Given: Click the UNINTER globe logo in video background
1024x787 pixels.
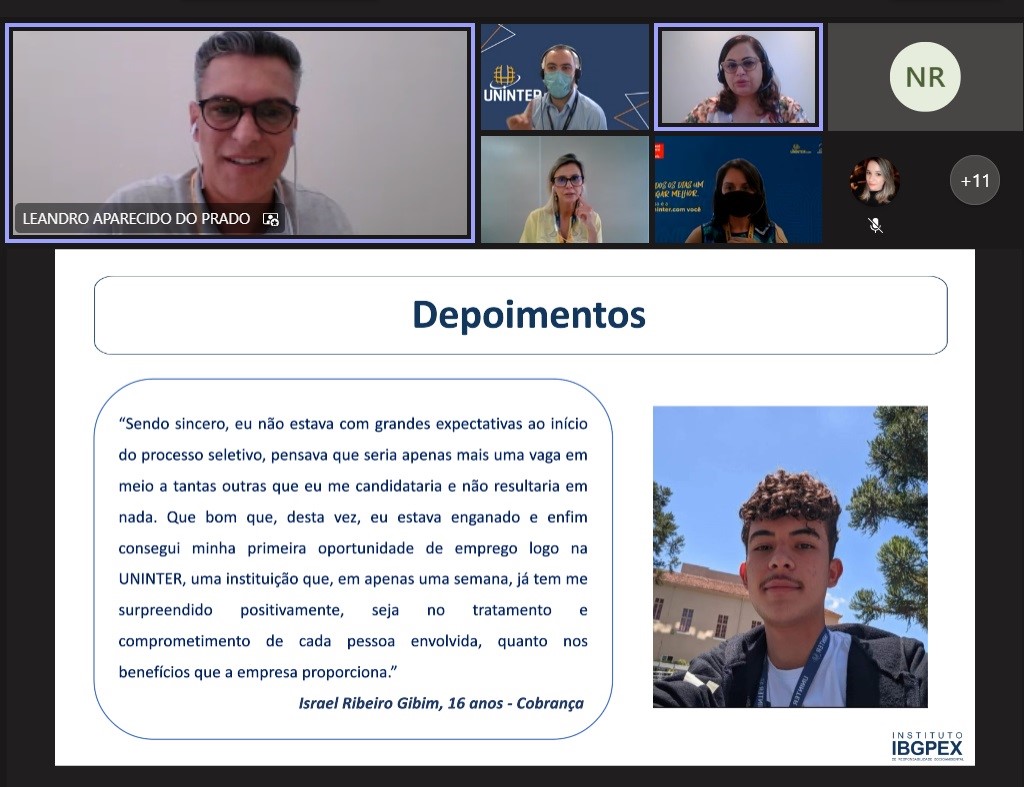Looking at the screenshot, I should pos(507,78).
